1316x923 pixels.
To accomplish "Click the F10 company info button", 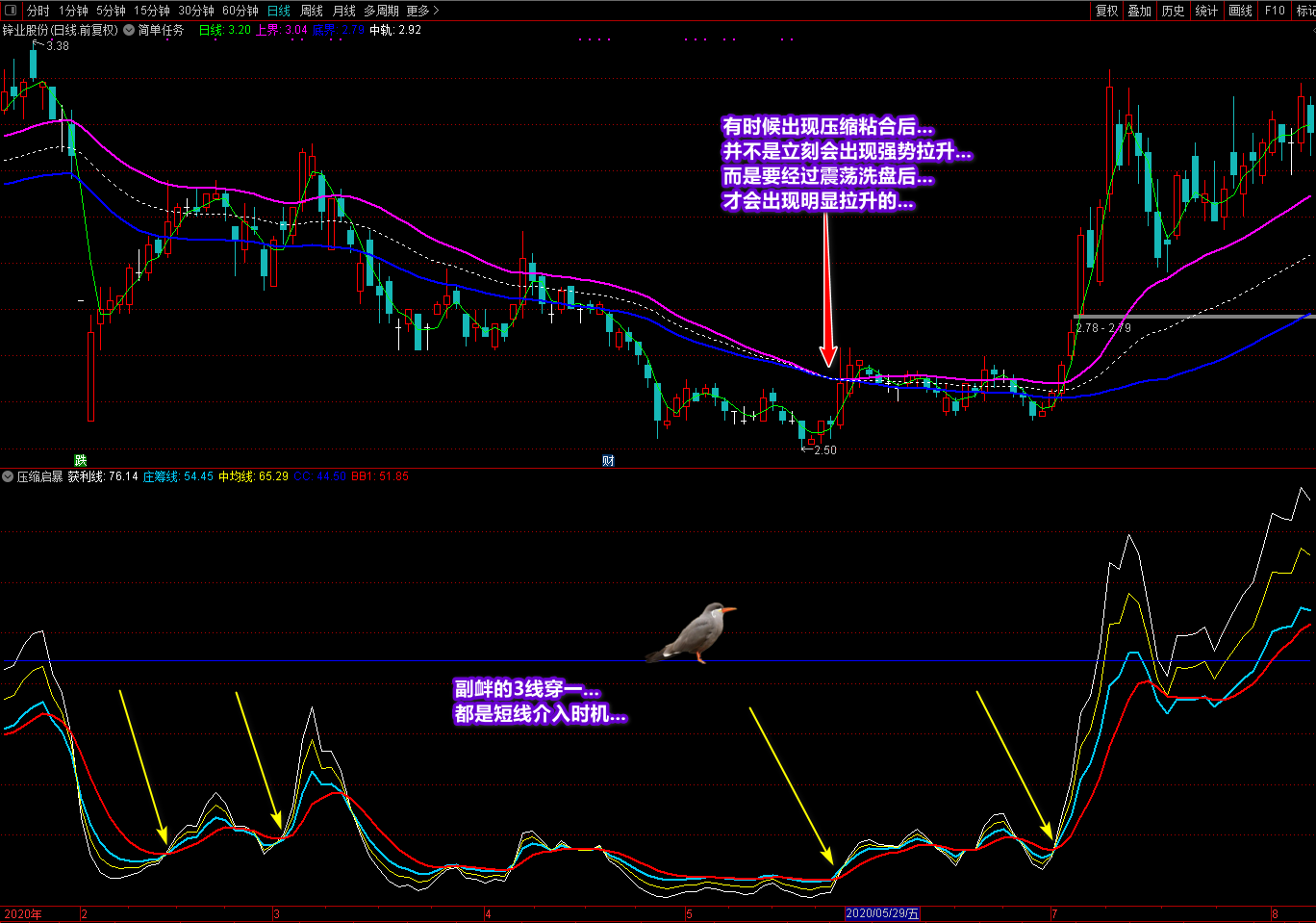I will pos(1275,11).
